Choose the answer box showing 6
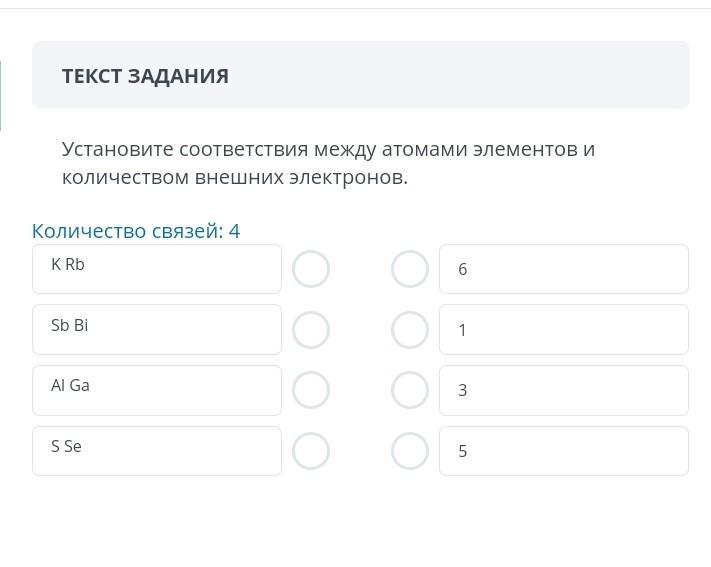 pos(563,269)
